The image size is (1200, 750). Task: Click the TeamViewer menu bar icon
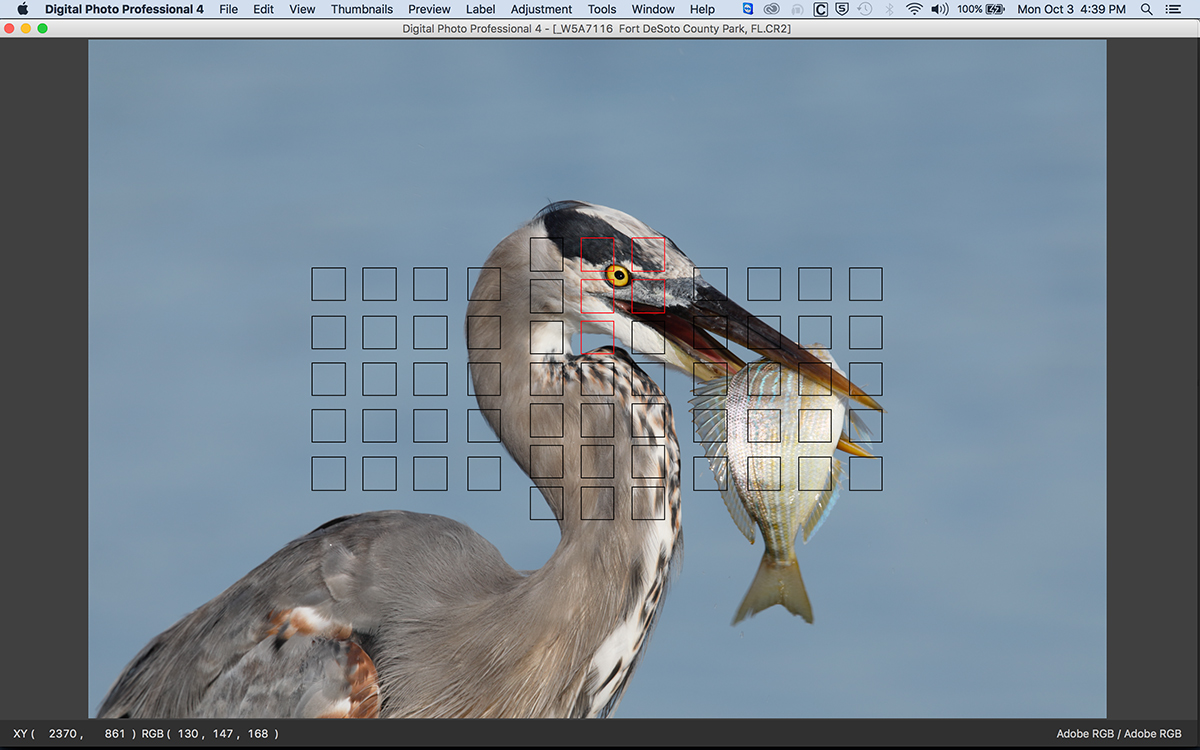pyautogui.click(x=748, y=9)
